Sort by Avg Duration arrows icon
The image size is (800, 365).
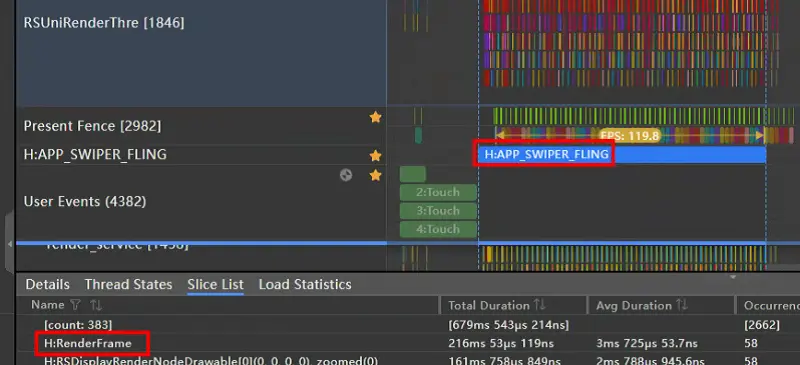tap(682, 305)
